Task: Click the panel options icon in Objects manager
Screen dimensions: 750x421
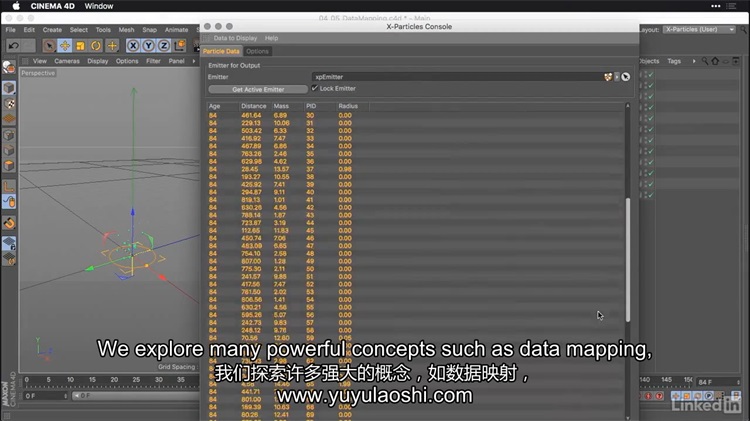Action: pos(736,61)
